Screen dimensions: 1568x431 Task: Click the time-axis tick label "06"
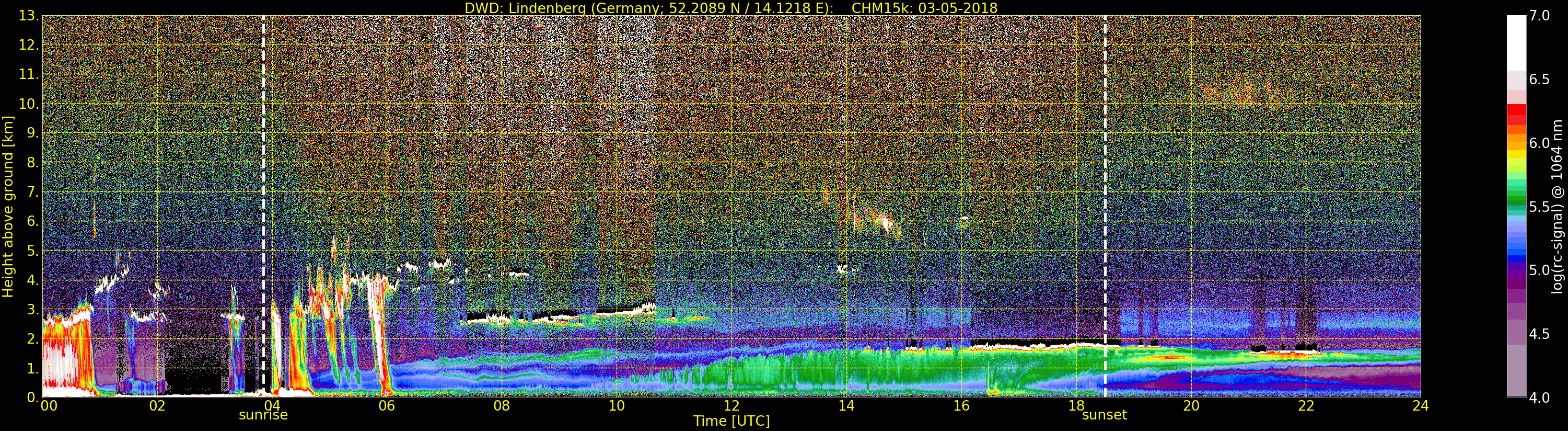click(387, 405)
